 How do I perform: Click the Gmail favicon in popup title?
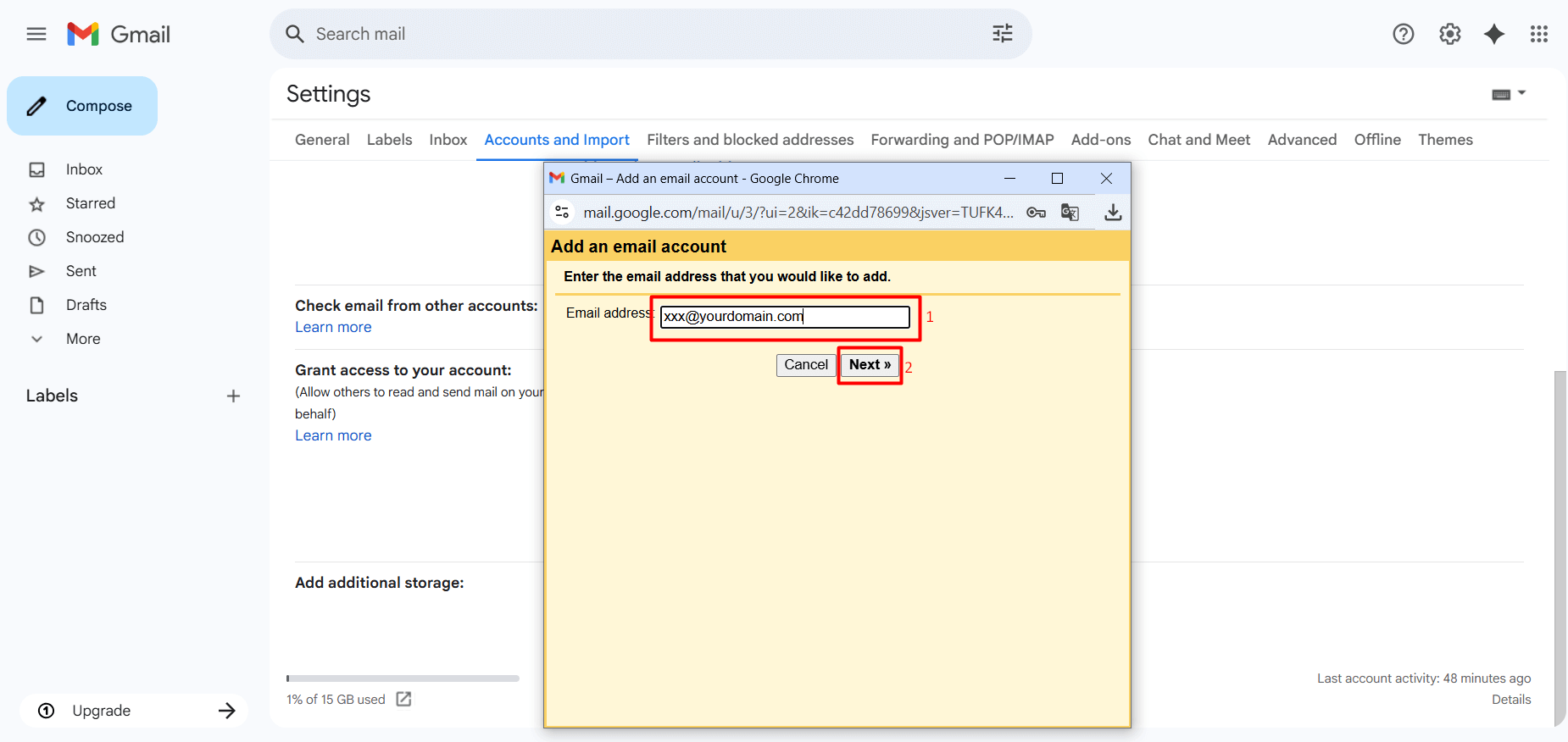pyautogui.click(x=557, y=178)
